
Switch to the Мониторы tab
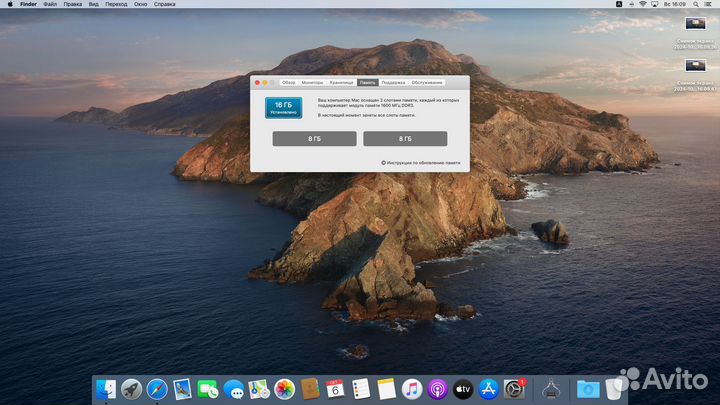click(x=312, y=83)
